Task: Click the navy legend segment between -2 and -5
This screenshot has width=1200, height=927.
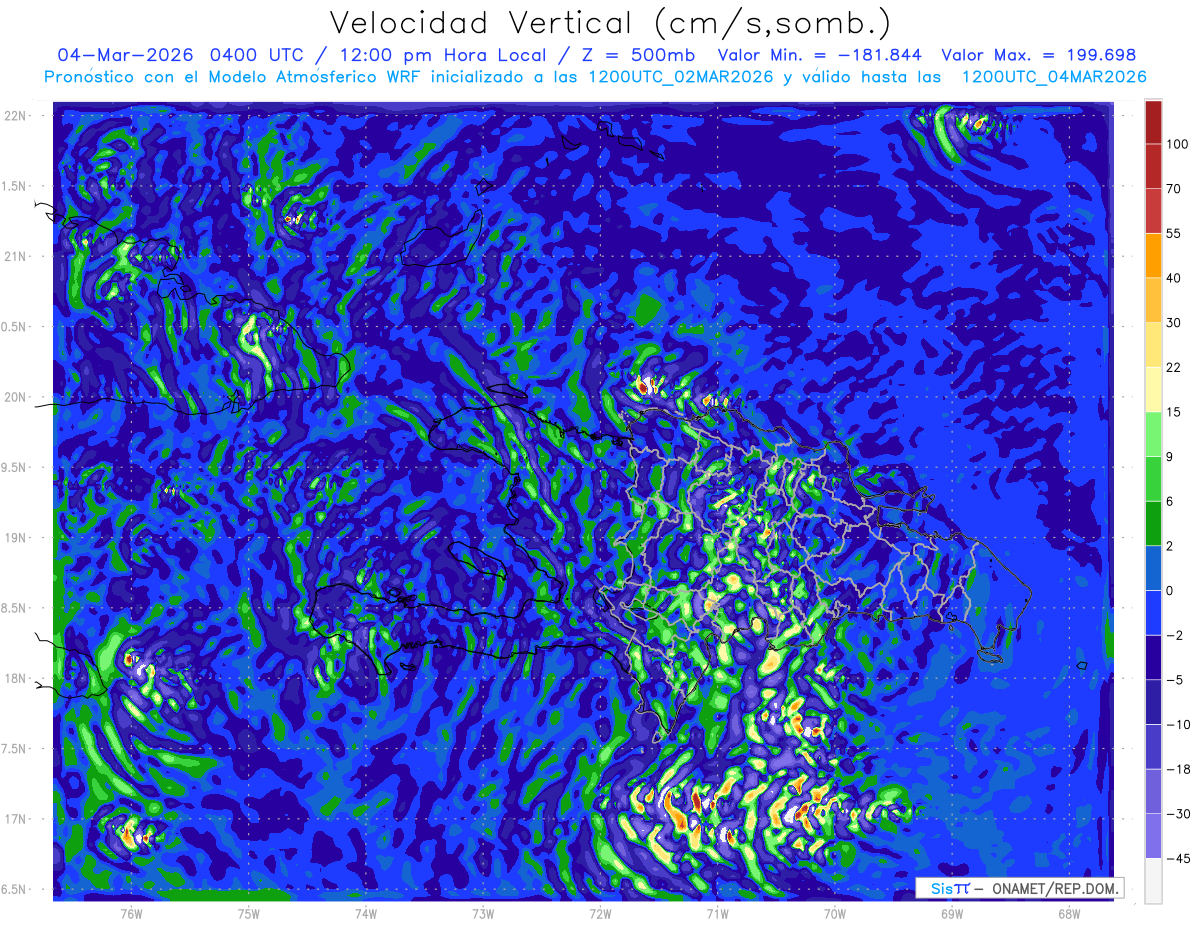Action: (x=1153, y=657)
